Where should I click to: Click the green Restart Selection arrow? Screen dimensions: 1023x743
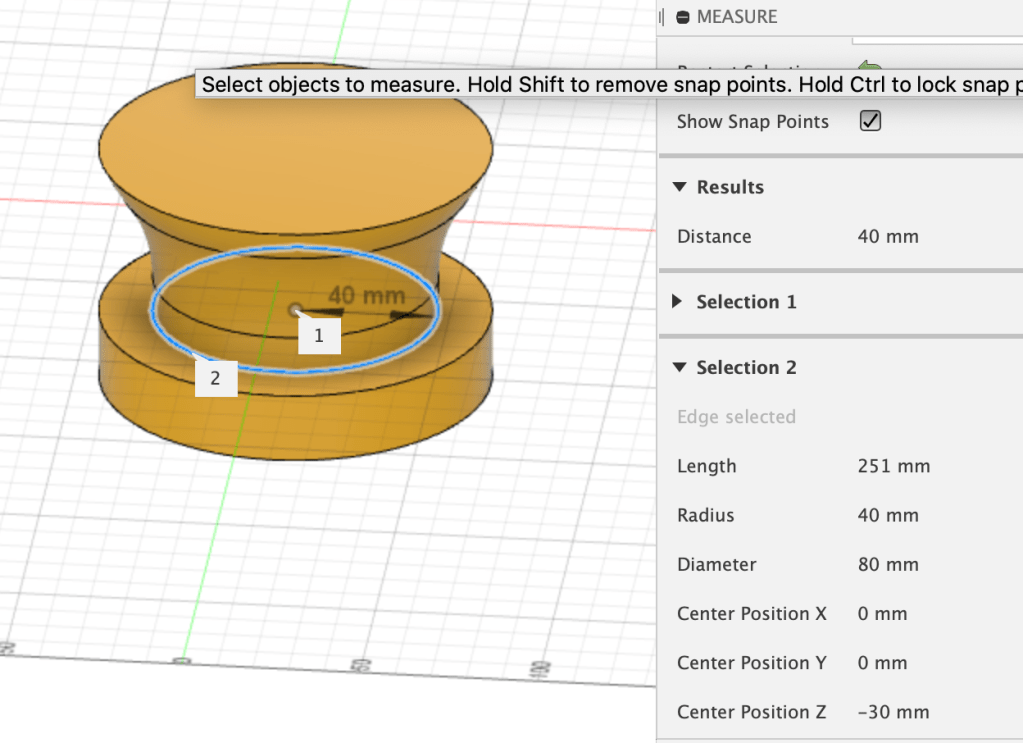869,65
